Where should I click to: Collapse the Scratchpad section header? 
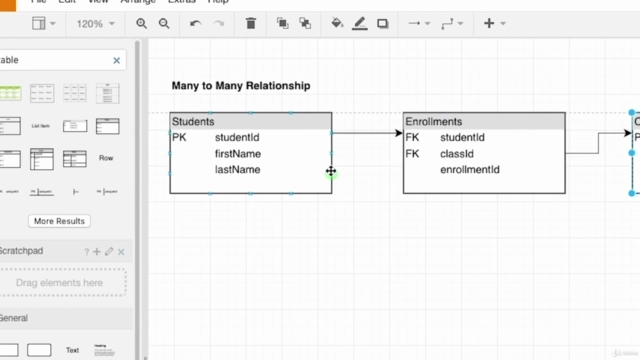pyautogui.click(x=21, y=251)
